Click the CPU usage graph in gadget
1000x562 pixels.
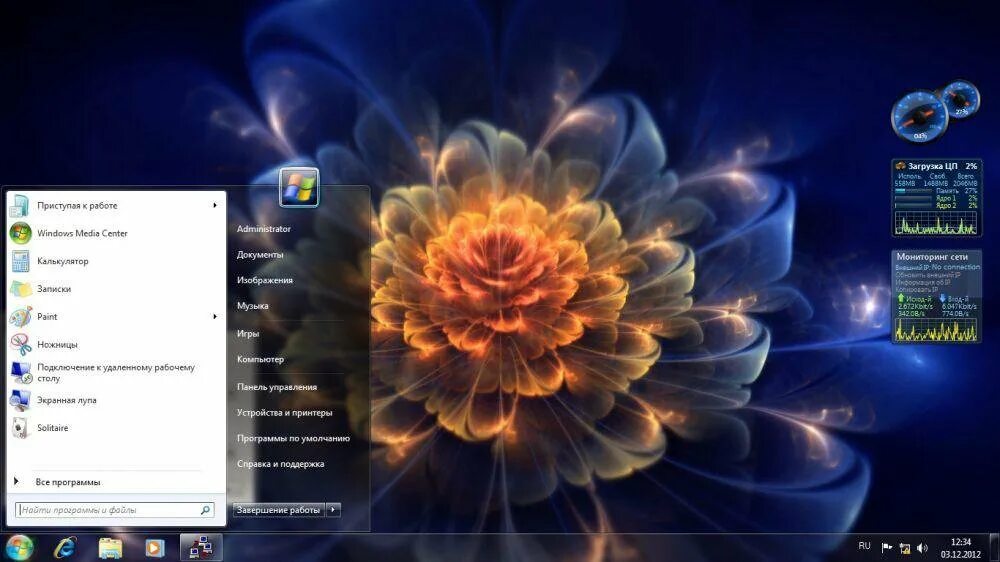coord(936,223)
